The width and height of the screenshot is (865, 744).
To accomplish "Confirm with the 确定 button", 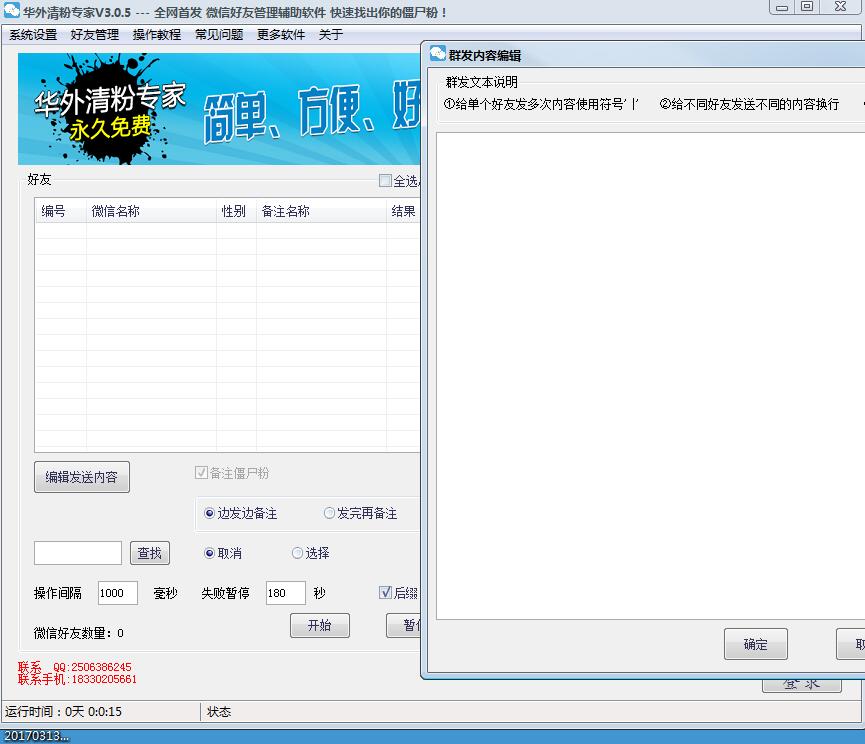I will click(755, 644).
